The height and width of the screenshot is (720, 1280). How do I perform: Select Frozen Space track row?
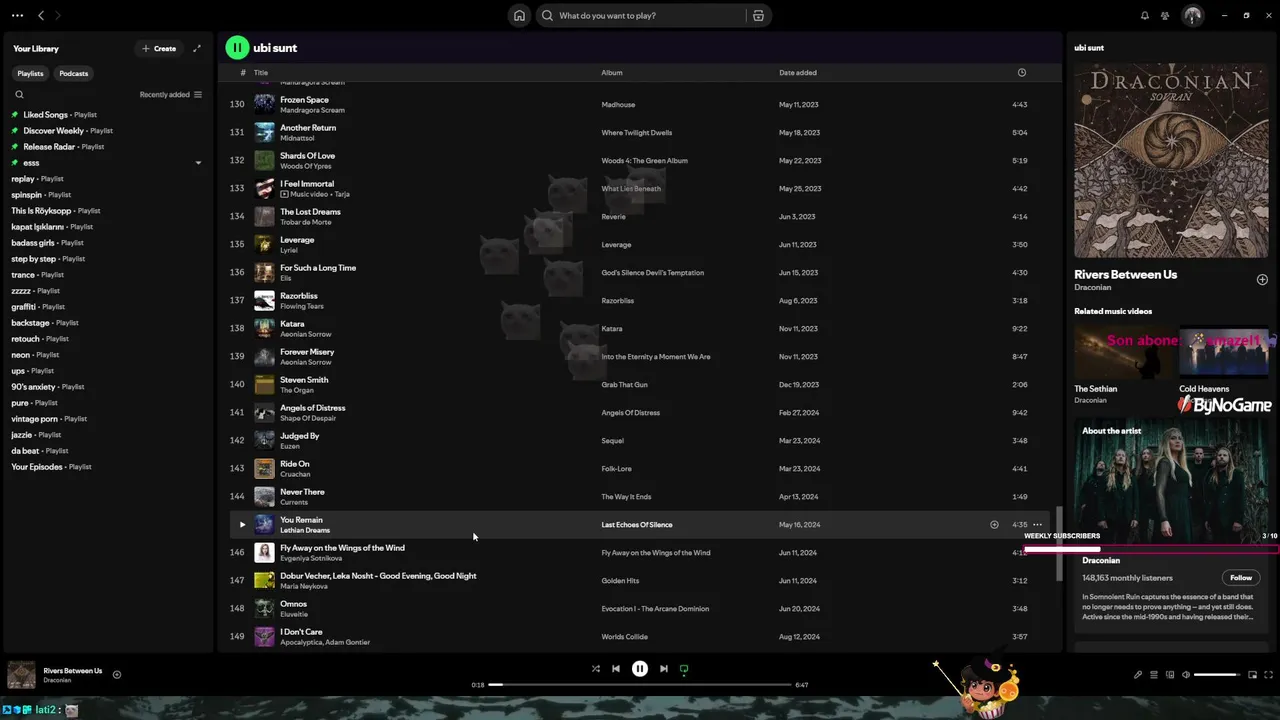pos(640,104)
